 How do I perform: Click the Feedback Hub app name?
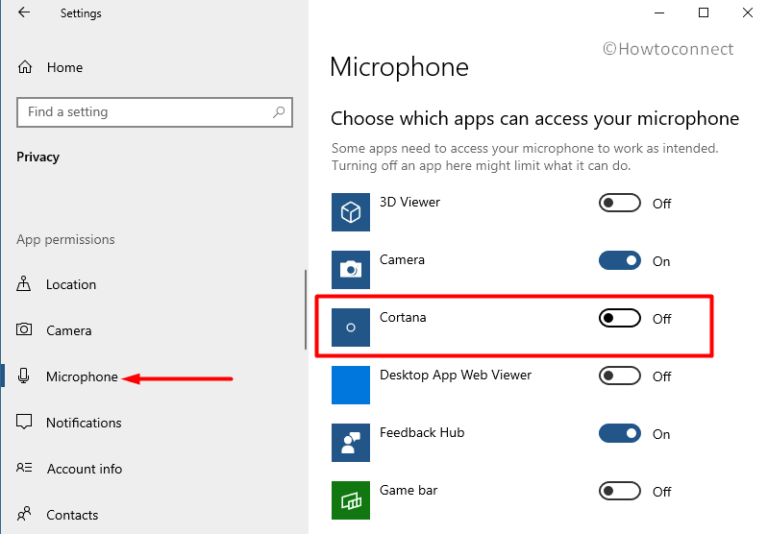pos(422,433)
